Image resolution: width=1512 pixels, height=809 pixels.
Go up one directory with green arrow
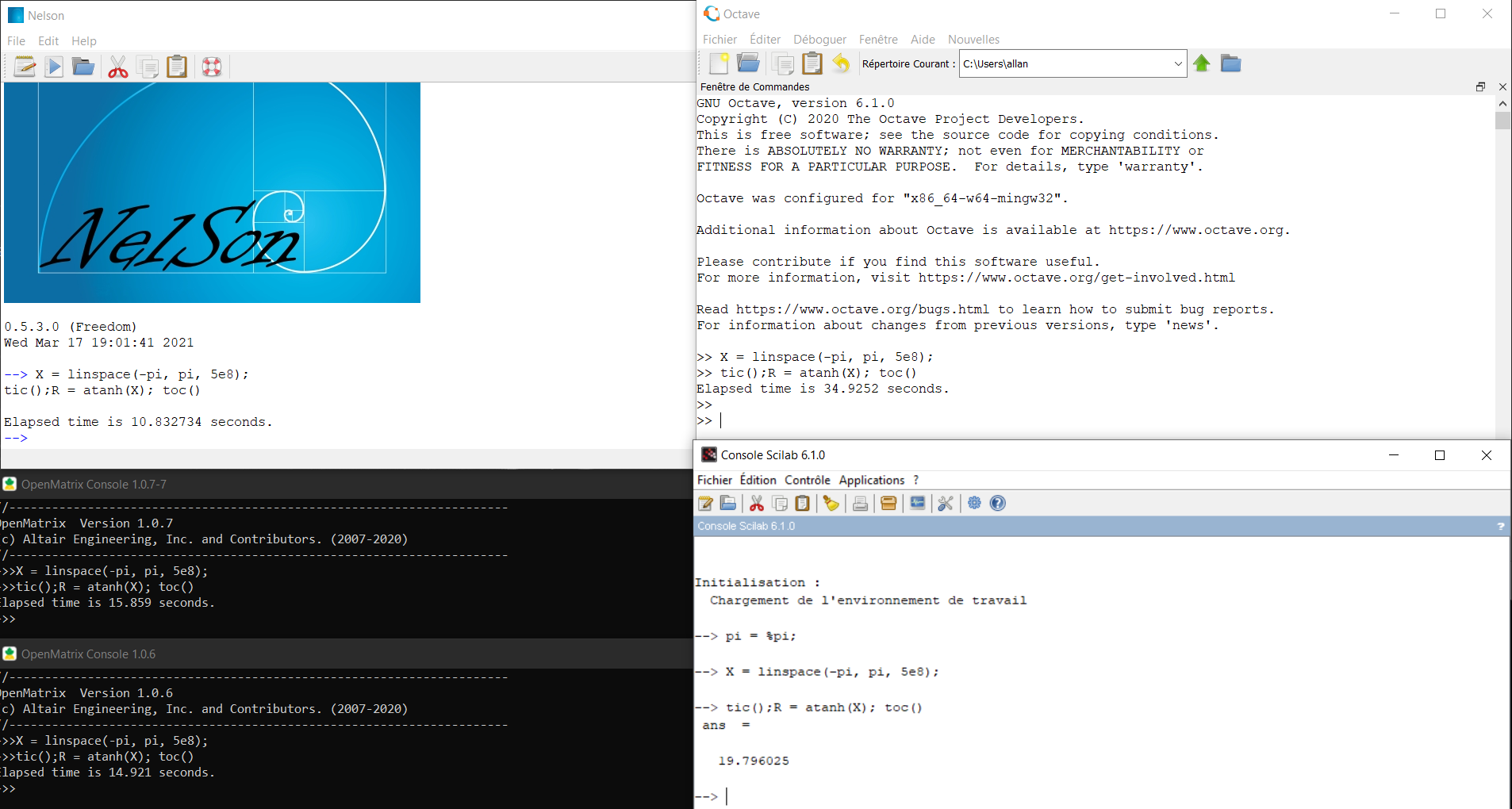coord(1202,63)
